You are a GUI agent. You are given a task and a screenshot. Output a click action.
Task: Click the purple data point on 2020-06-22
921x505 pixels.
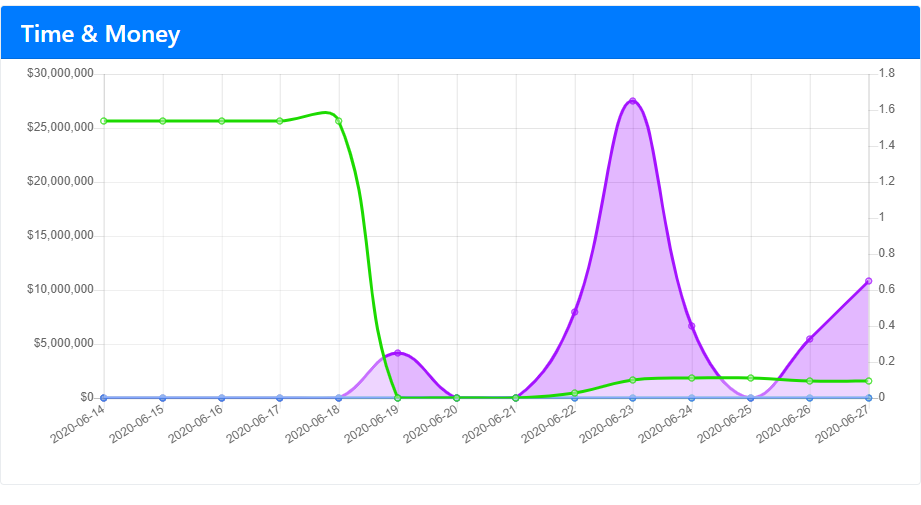(574, 312)
